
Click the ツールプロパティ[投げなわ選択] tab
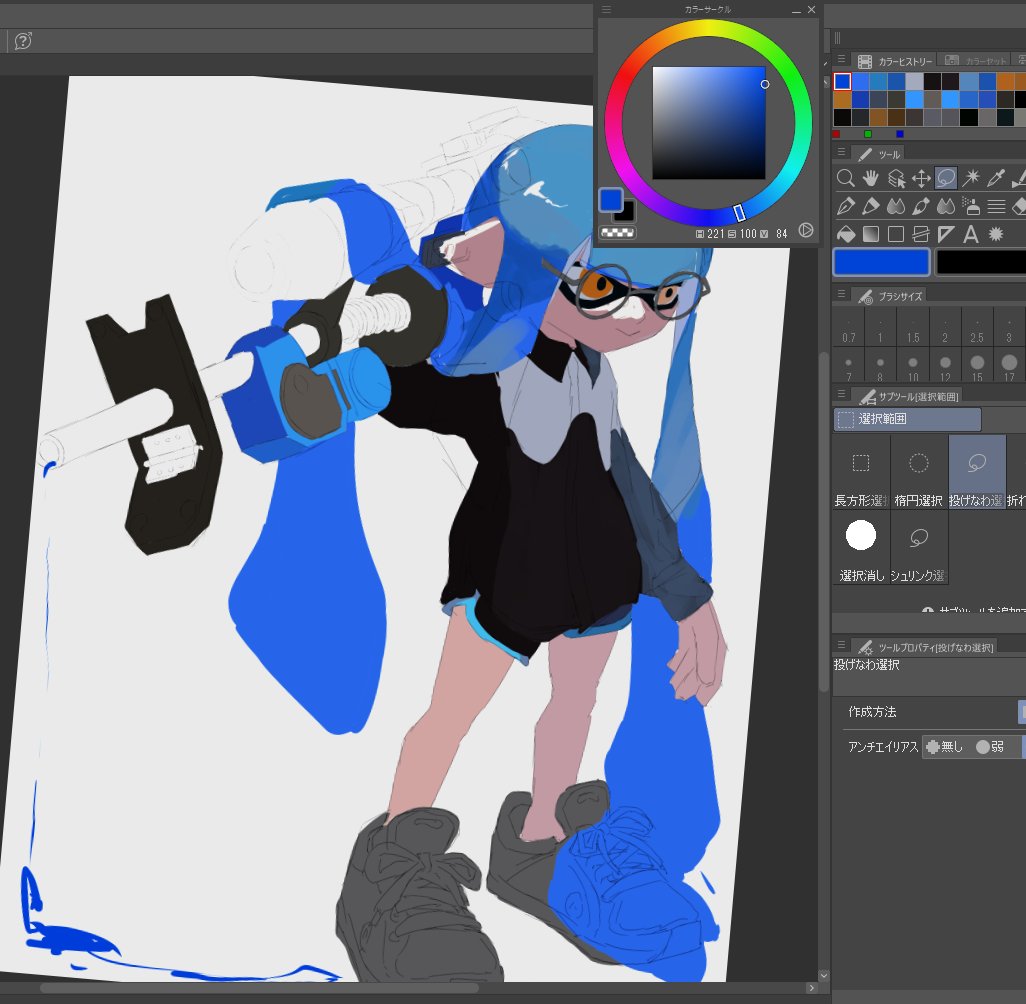pos(925,647)
